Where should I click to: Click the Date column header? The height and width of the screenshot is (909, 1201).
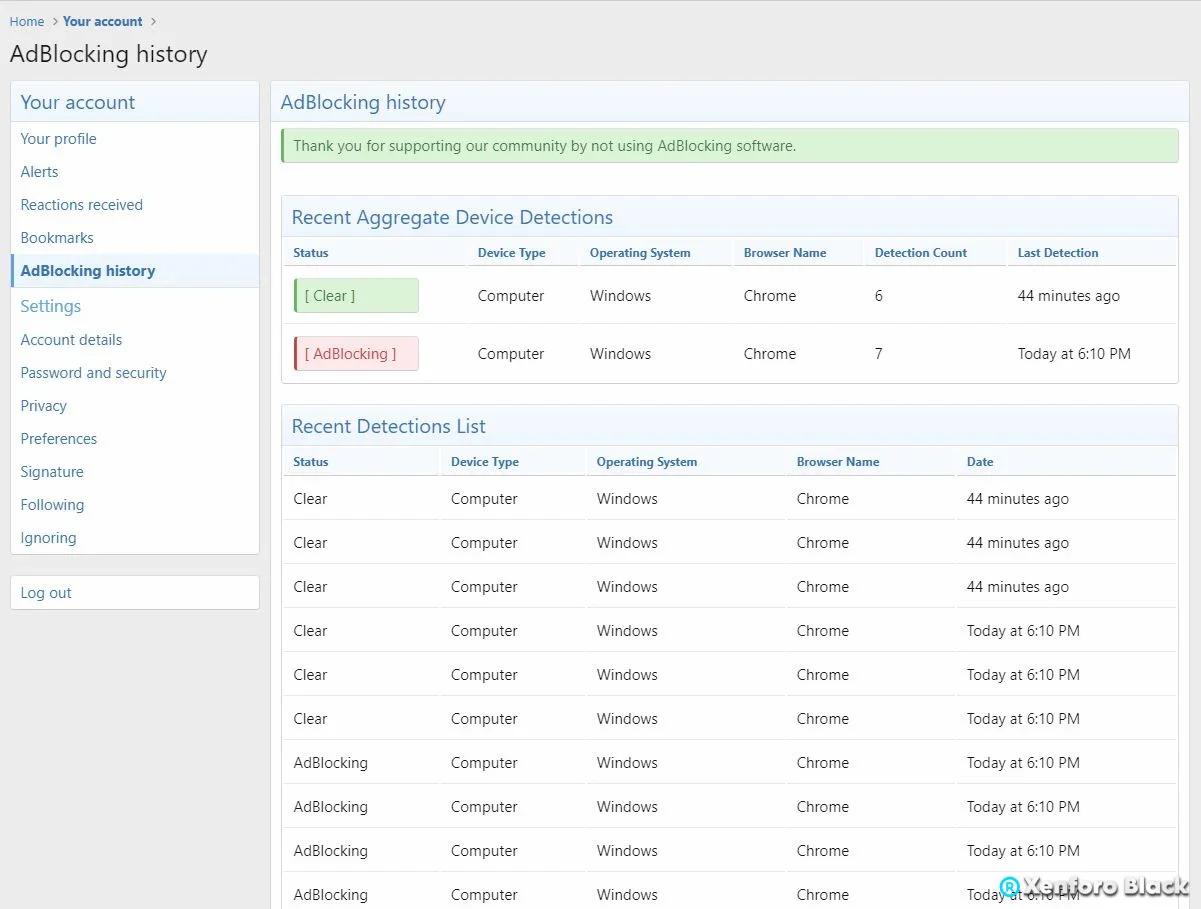tap(980, 462)
